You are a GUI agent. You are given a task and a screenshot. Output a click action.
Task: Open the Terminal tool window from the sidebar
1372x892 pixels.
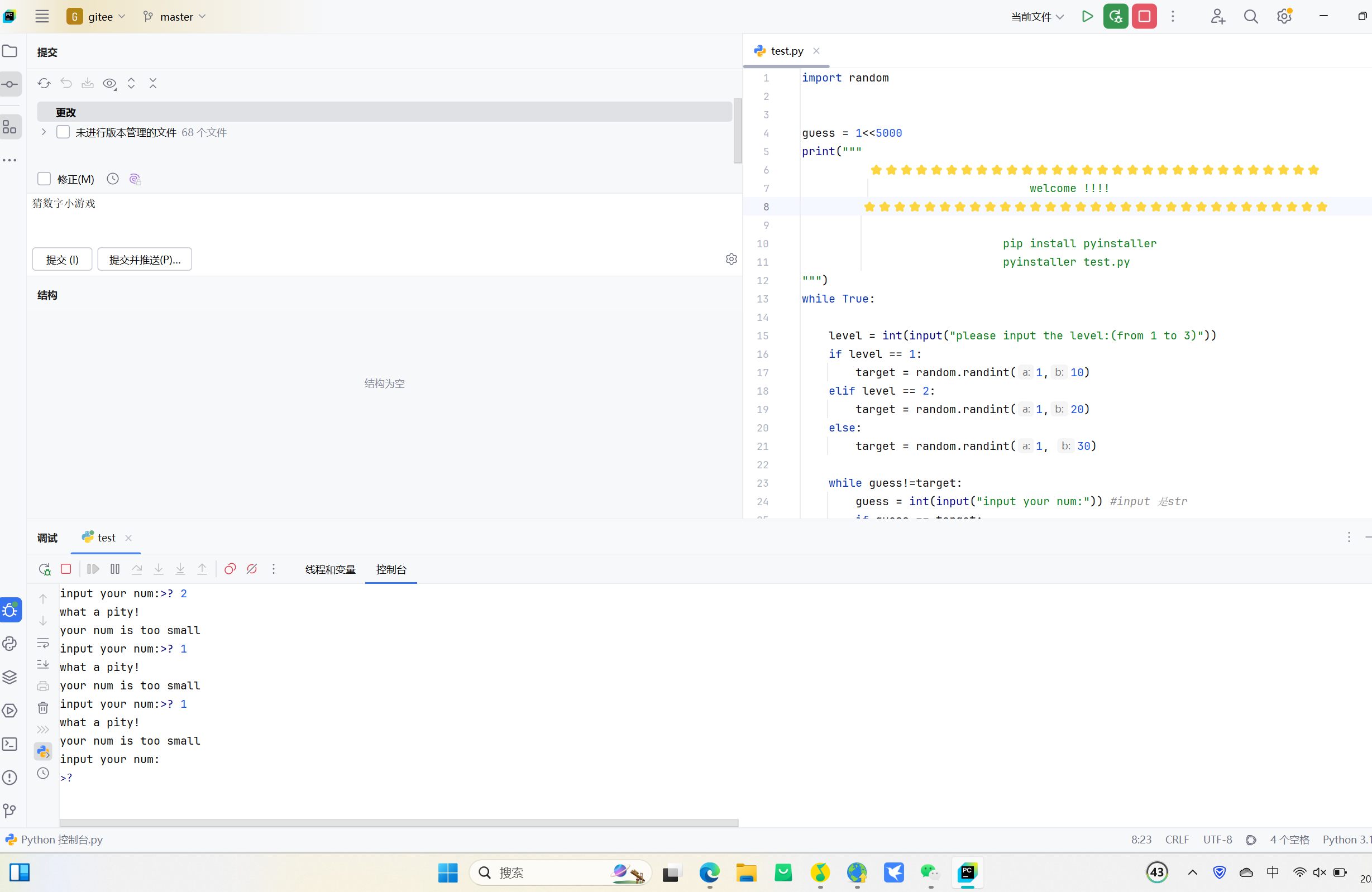point(10,744)
